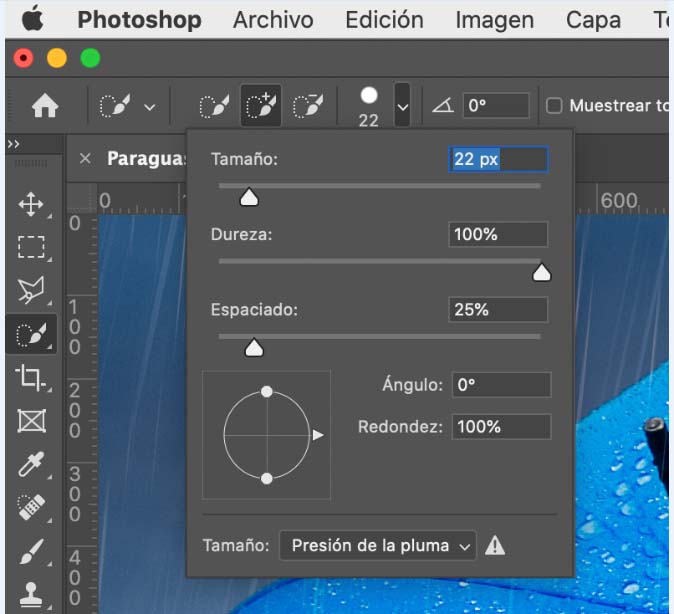
Task: Open the Presión de la pluma dropdown
Action: 377,546
